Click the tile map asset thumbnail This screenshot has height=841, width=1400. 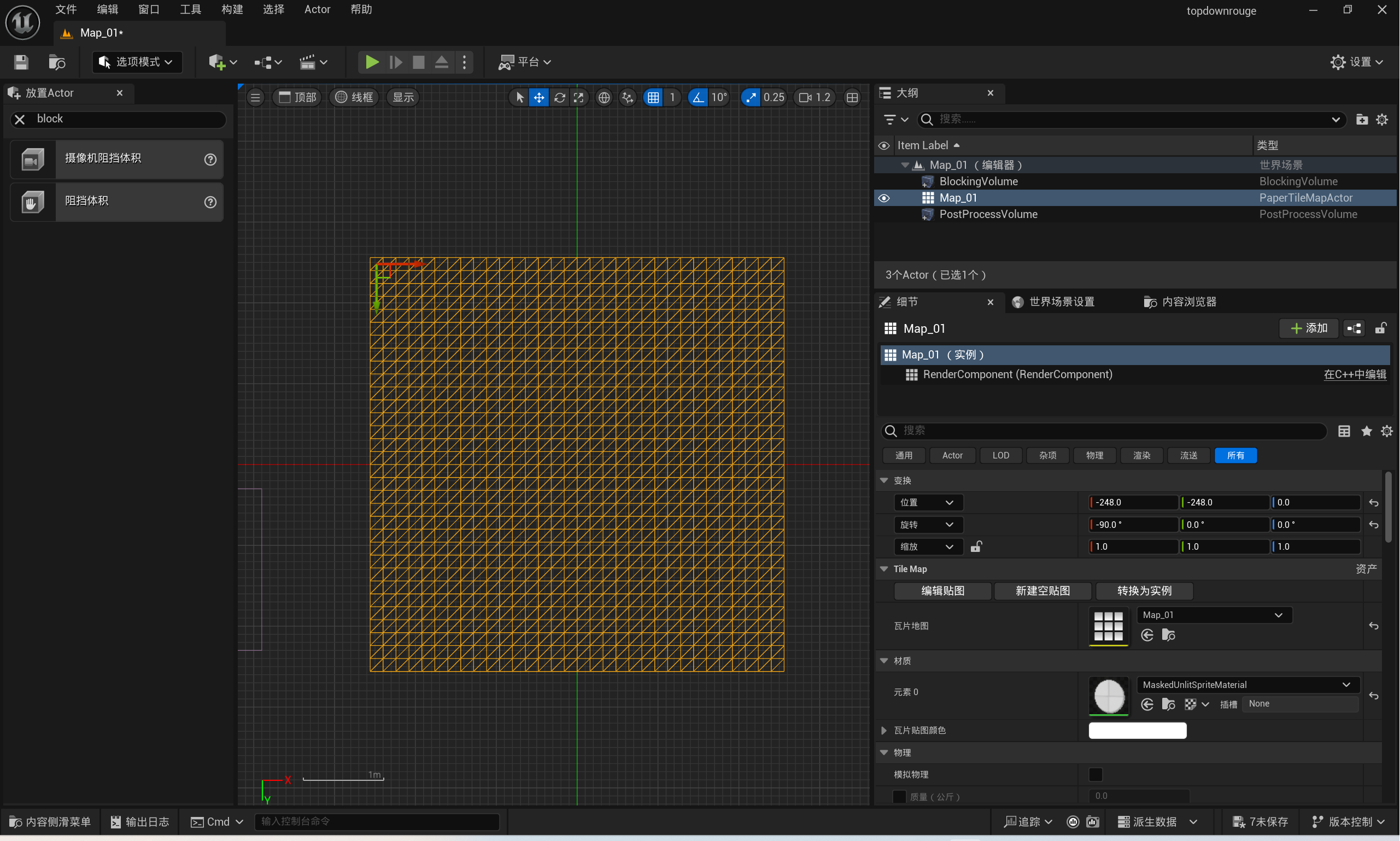1108,626
